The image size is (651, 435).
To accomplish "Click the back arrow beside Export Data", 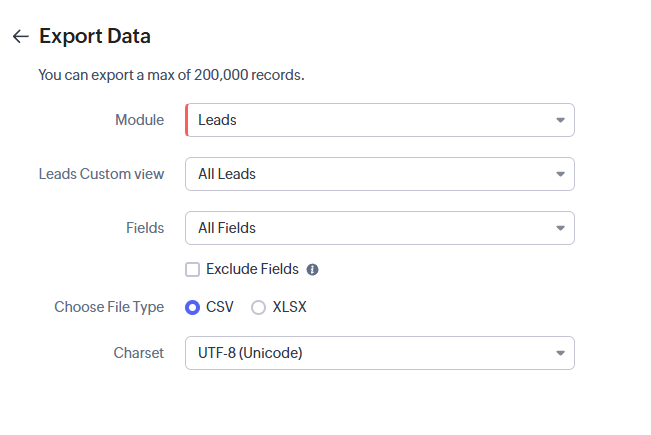I will (x=20, y=37).
